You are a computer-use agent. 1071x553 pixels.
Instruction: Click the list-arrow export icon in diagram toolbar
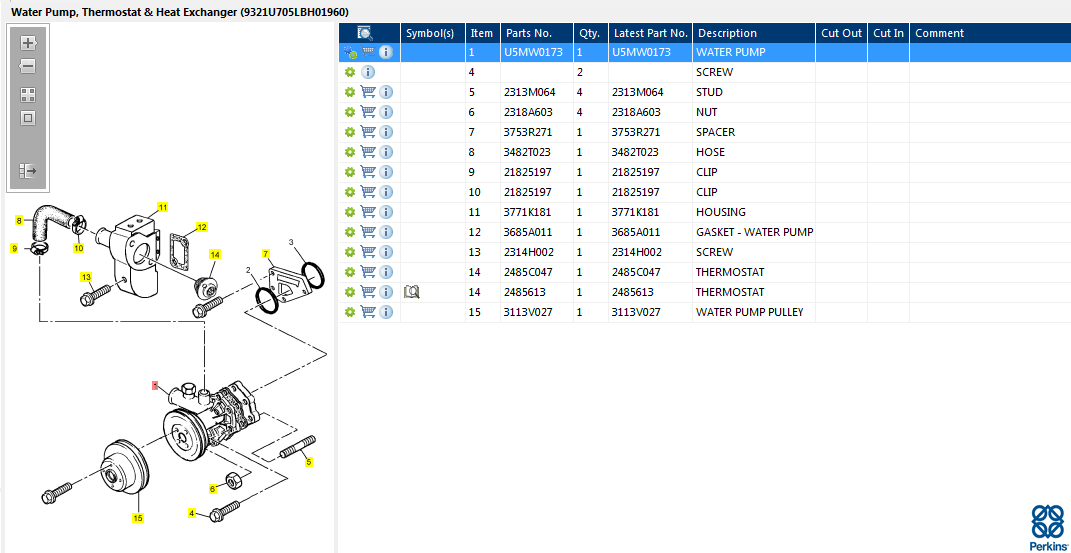[x=28, y=171]
